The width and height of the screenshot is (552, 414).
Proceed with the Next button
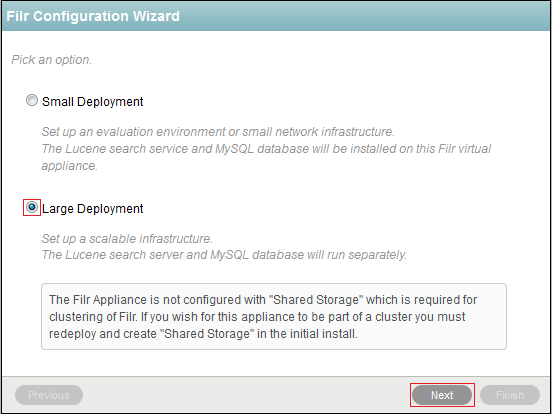pyautogui.click(x=442, y=395)
